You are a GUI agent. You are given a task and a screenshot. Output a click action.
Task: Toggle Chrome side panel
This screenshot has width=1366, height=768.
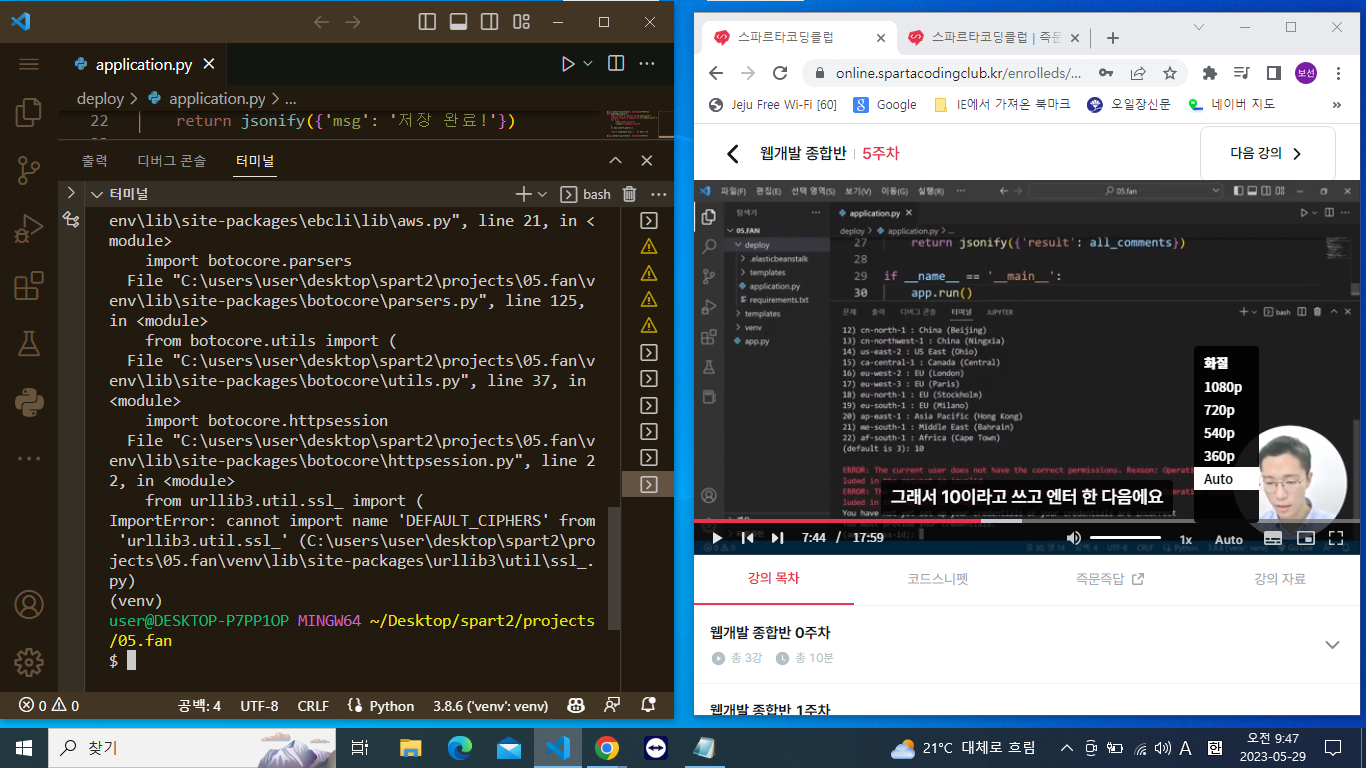pyautogui.click(x=1273, y=73)
